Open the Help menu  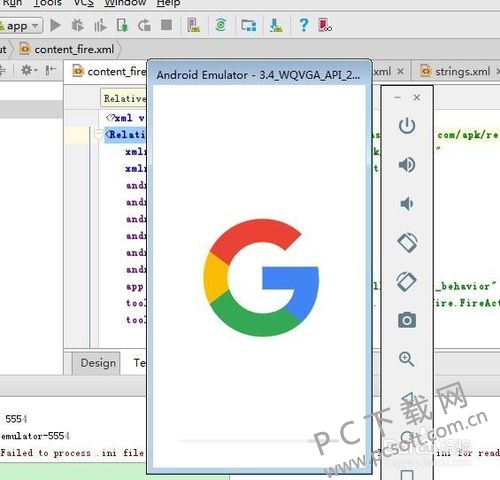(168, 3)
